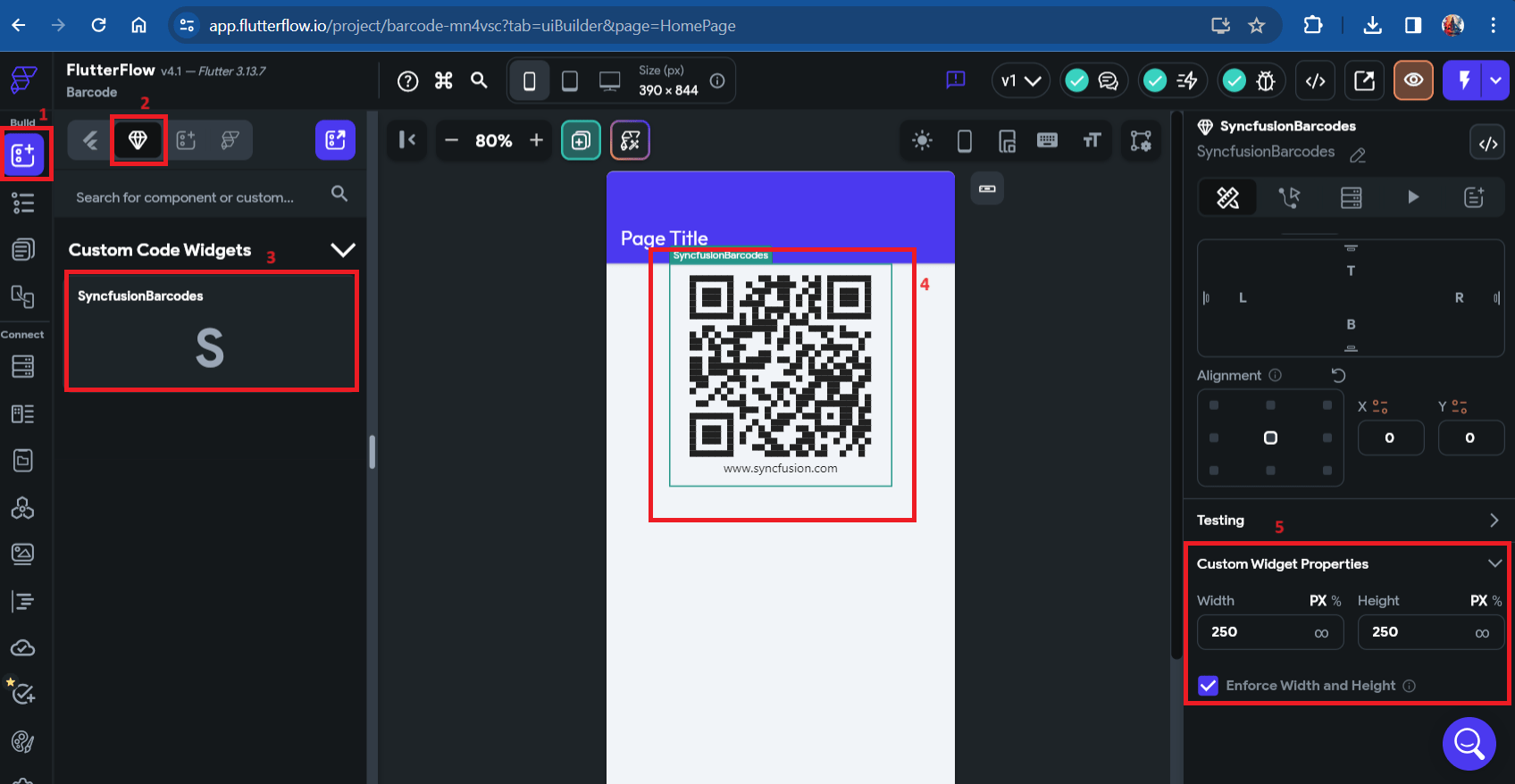1515x784 pixels.
Task: Click the left panel vertical scrollbar
Action: (x=372, y=452)
